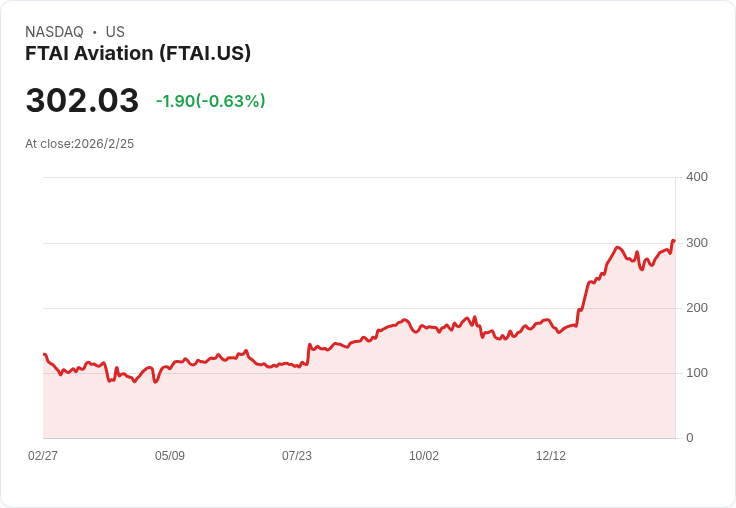Click the US market label
Image resolution: width=736 pixels, height=508 pixels.
[x=115, y=32]
